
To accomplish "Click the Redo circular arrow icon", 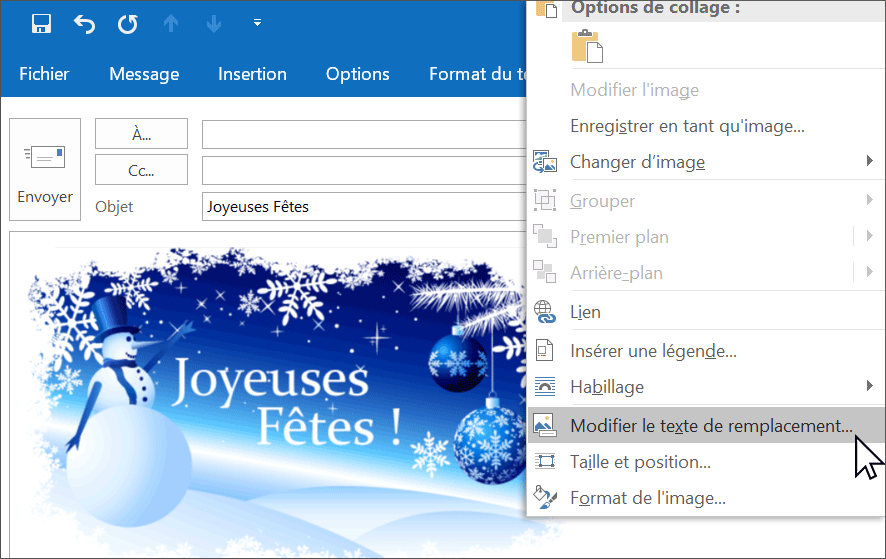I will pyautogui.click(x=128, y=23).
